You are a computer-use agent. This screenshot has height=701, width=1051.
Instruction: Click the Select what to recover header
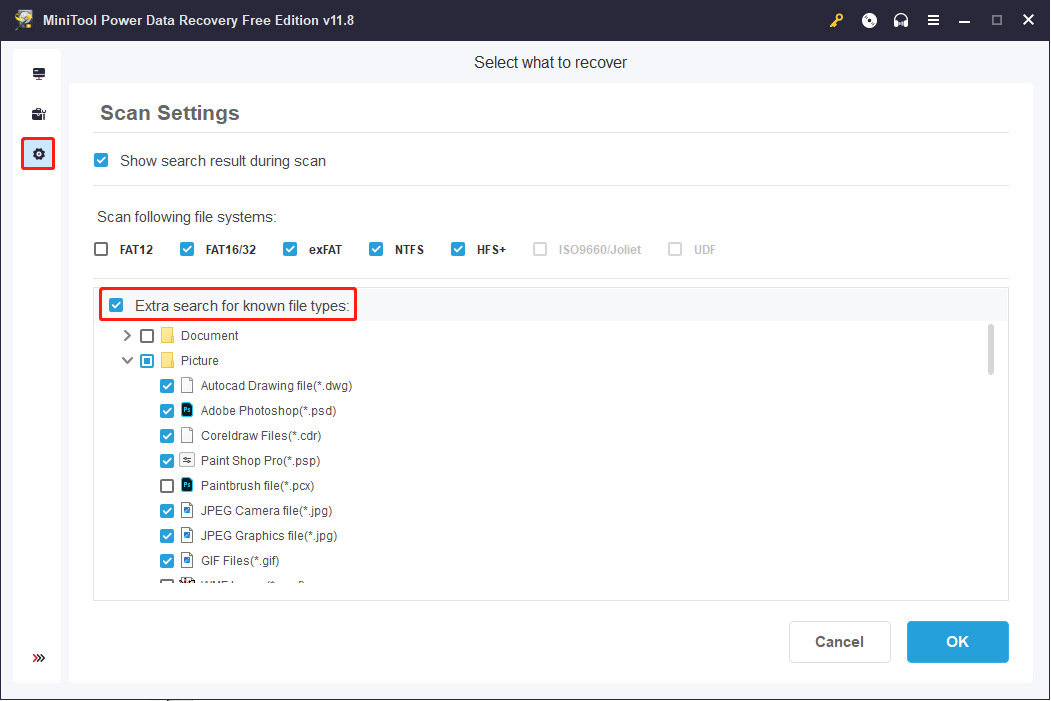[550, 62]
